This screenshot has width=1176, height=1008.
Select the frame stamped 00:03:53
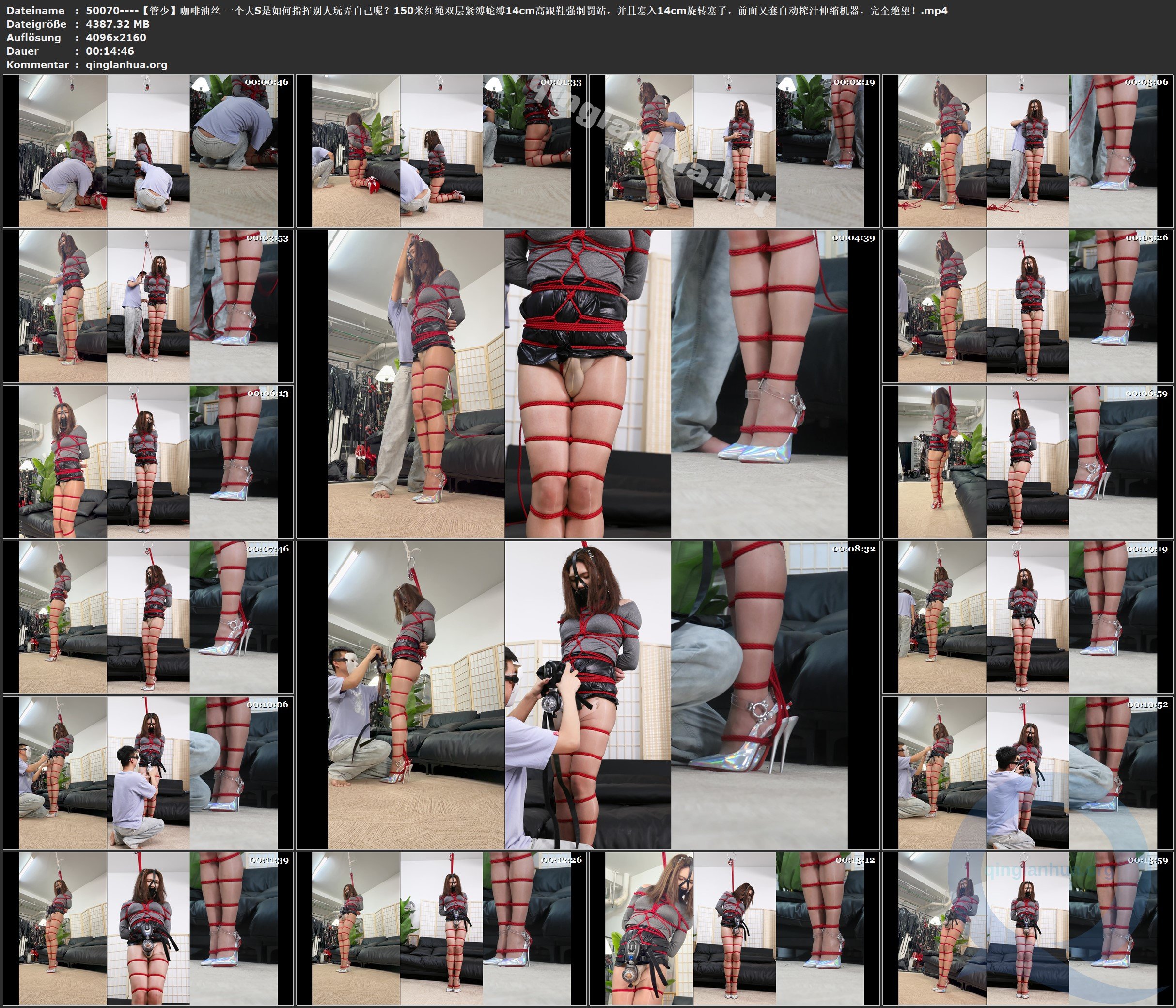point(148,306)
